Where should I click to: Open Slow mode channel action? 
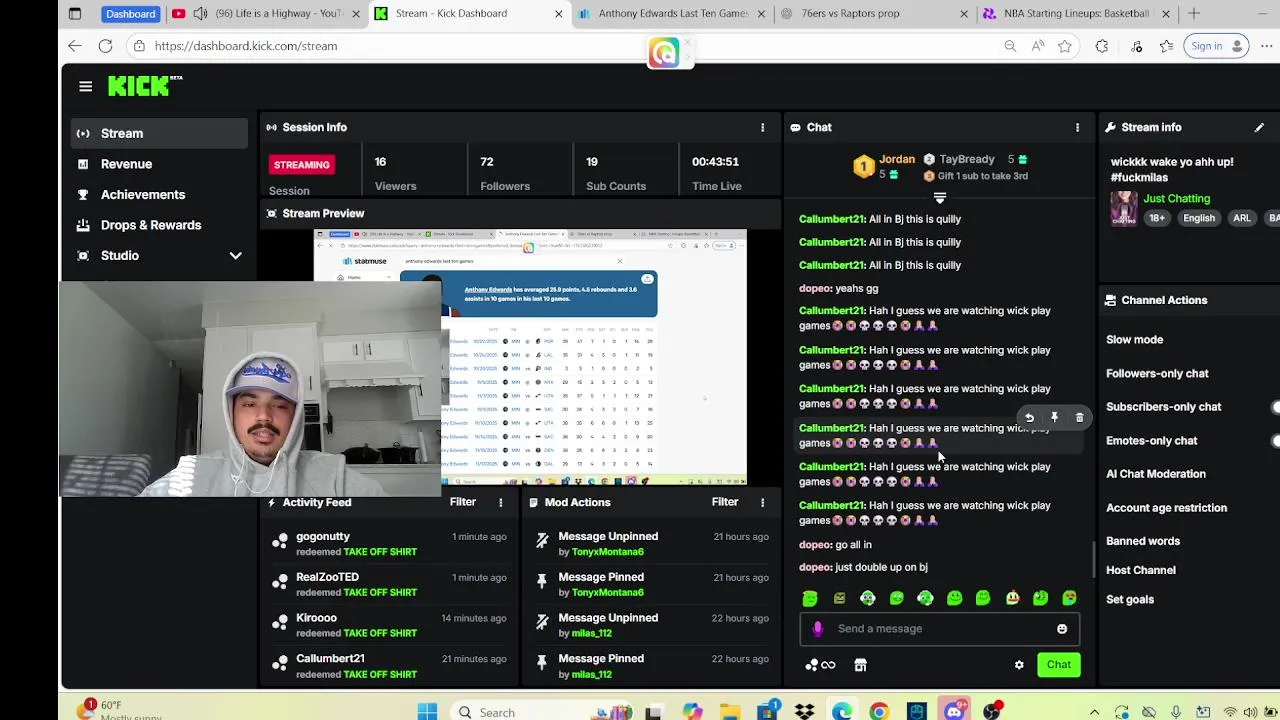pyautogui.click(x=1134, y=340)
